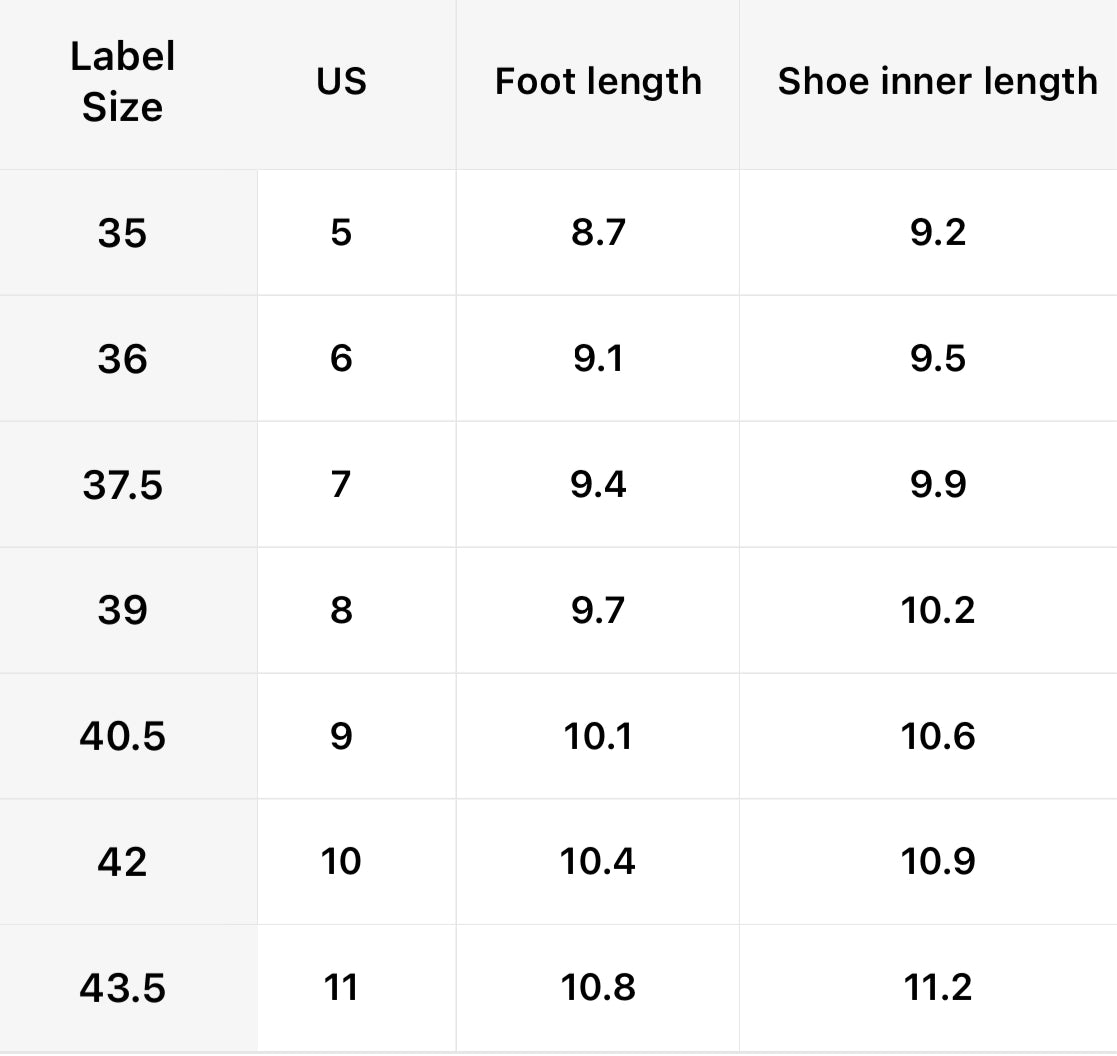Screen dimensions: 1117x1056
Task: Select US size 11 cell
Action: click(x=341, y=988)
